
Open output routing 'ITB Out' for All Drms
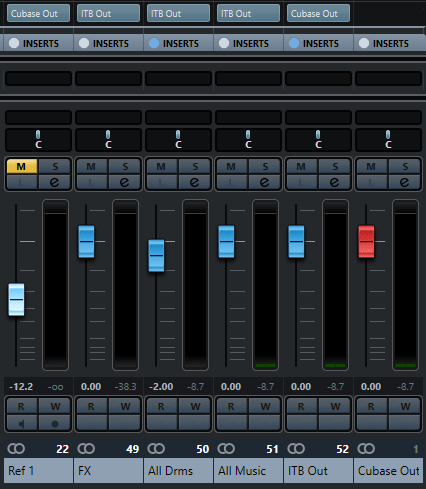(x=178, y=13)
